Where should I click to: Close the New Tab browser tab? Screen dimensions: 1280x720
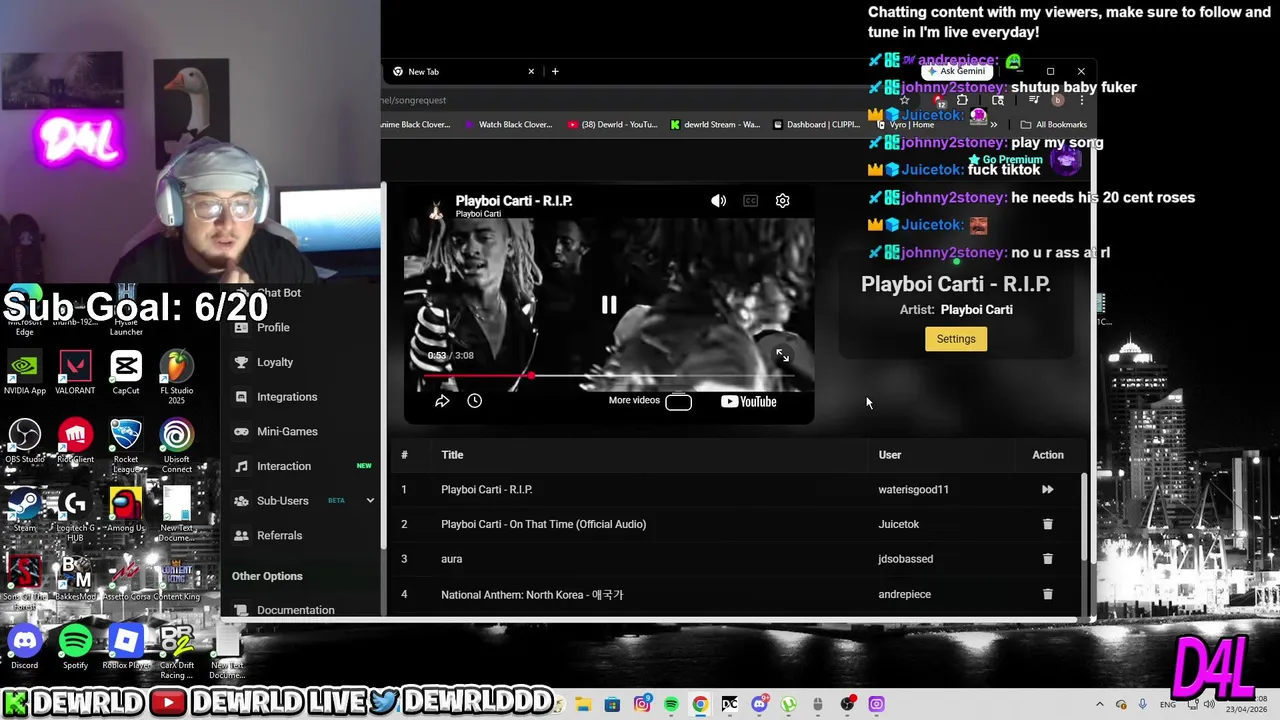pos(531,71)
